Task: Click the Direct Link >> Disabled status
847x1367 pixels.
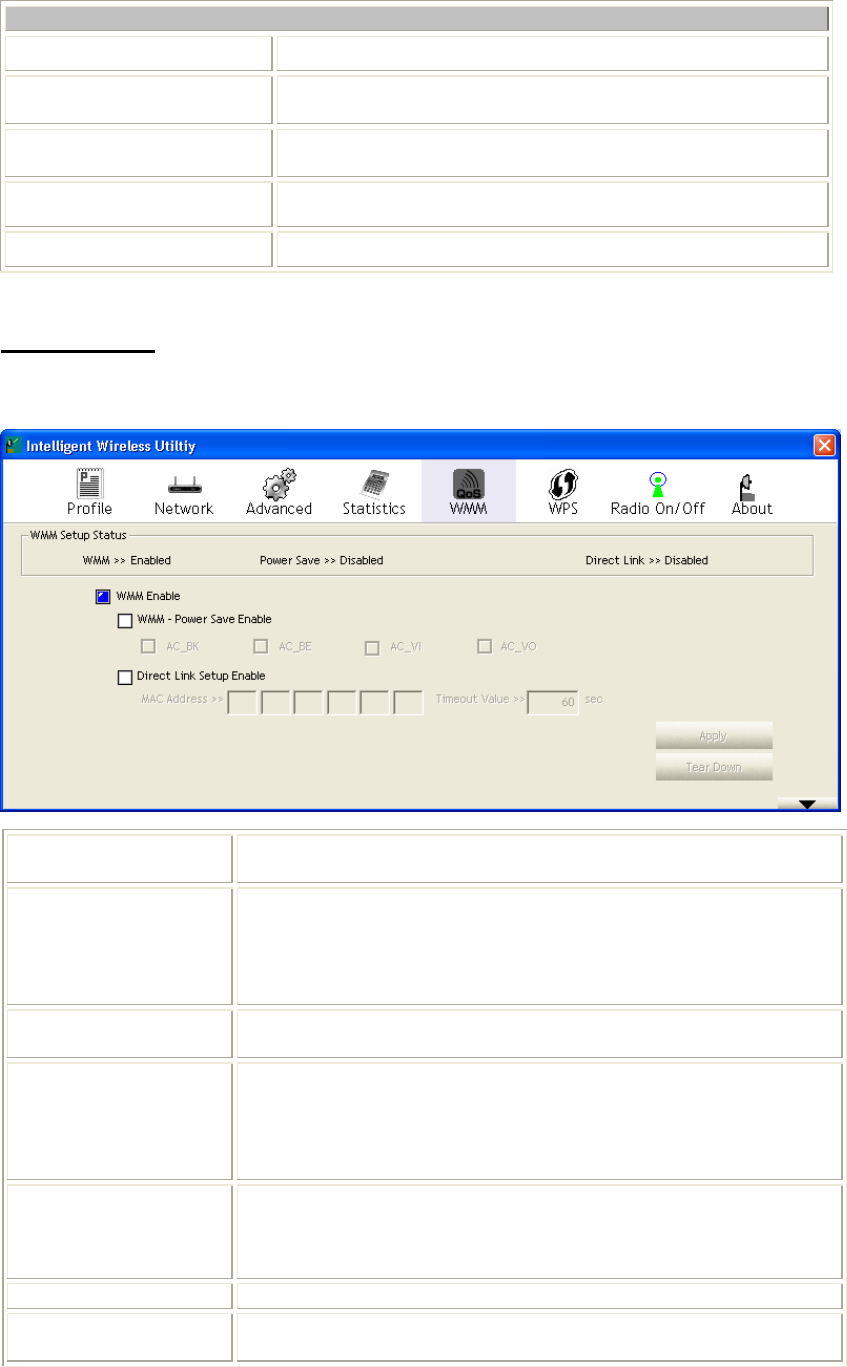Action: (647, 560)
